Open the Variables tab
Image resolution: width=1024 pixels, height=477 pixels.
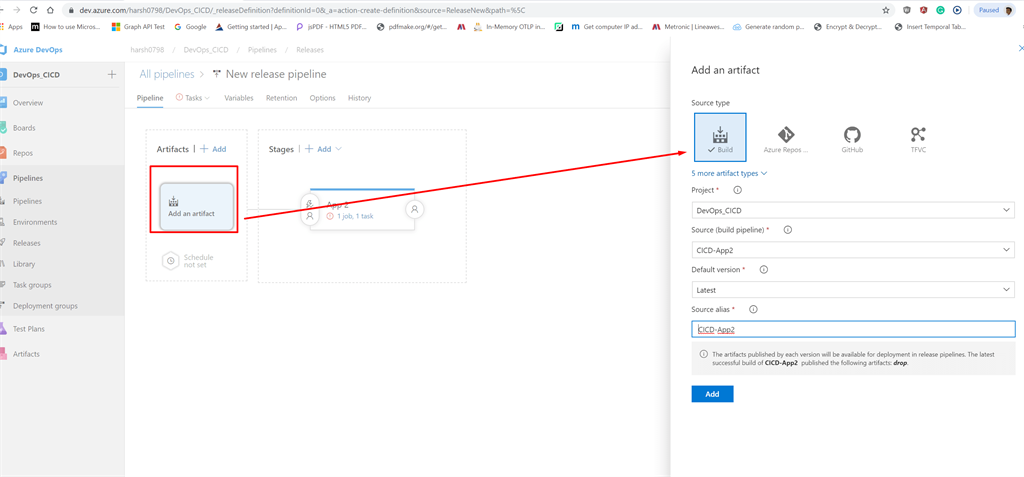click(238, 98)
